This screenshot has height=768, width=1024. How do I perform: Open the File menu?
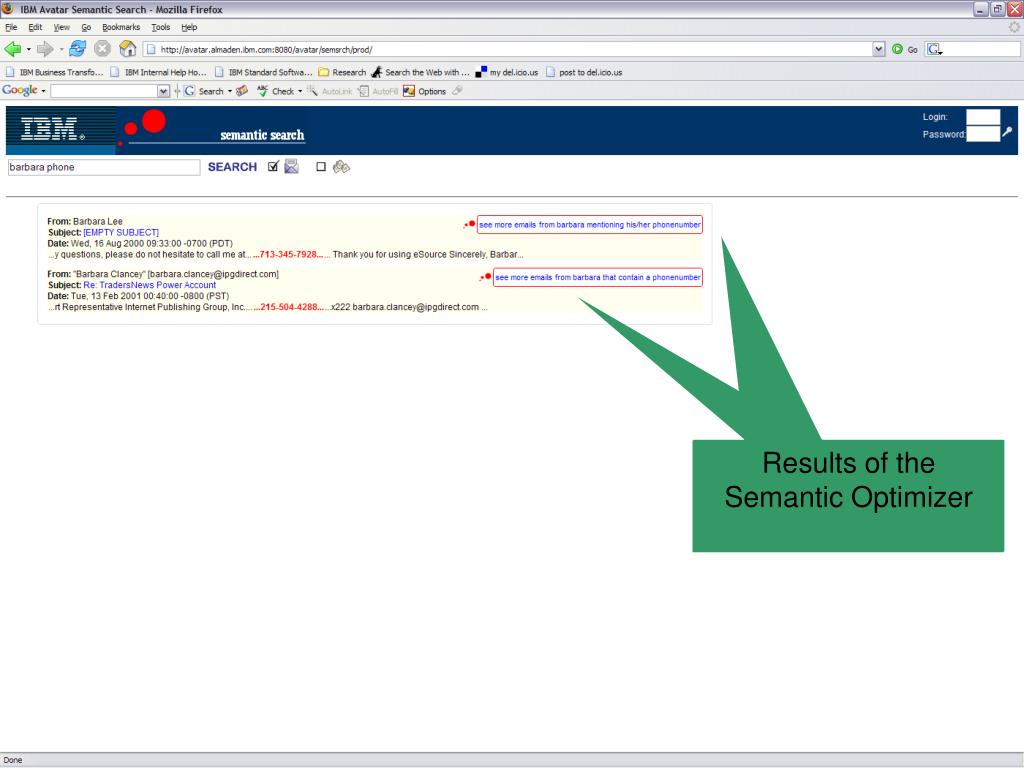11,27
